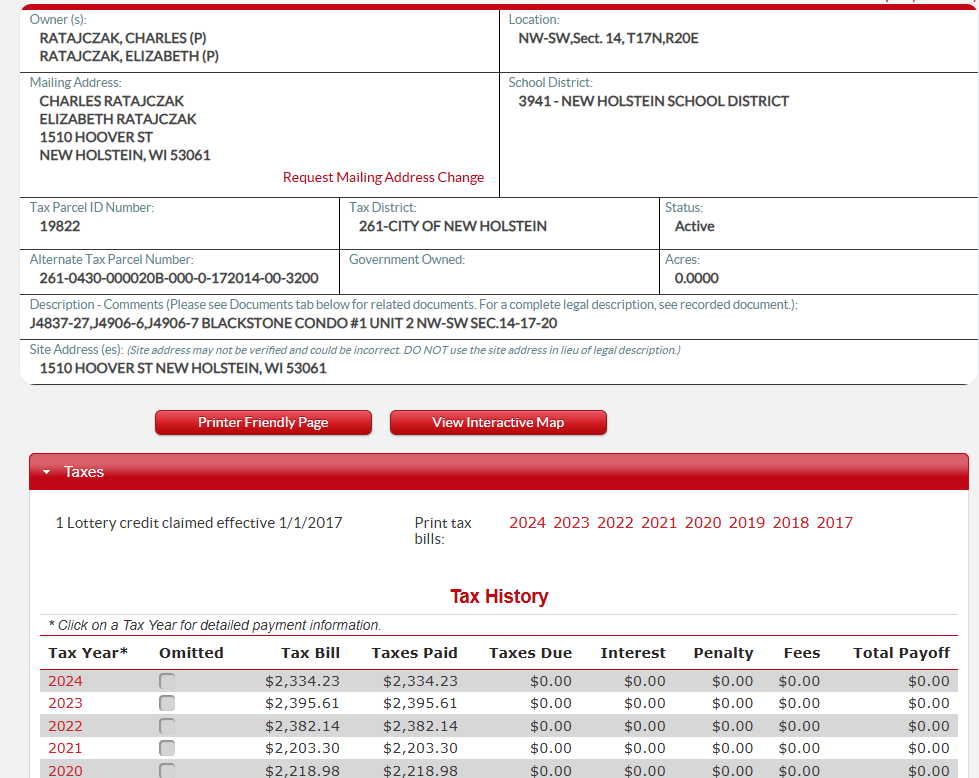Click the Printer Friendly Page button

point(263,422)
